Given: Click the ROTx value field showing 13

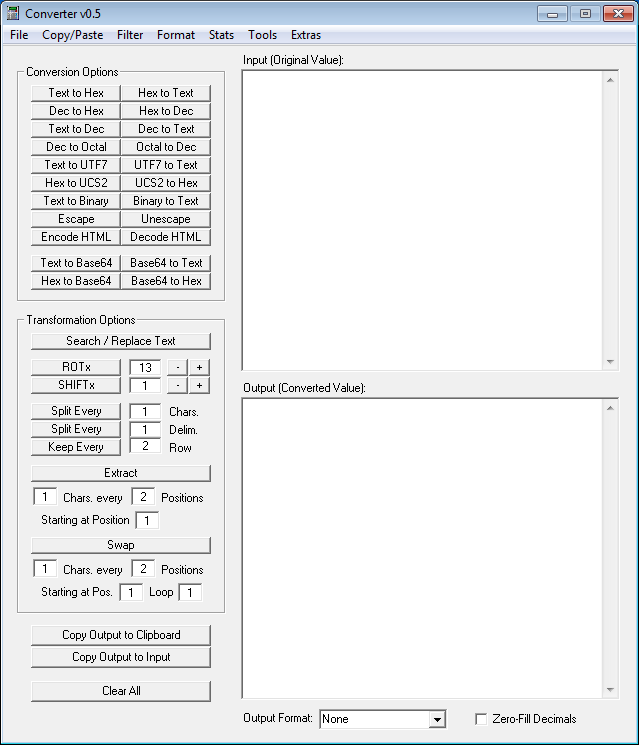Looking at the screenshot, I should [x=145, y=367].
